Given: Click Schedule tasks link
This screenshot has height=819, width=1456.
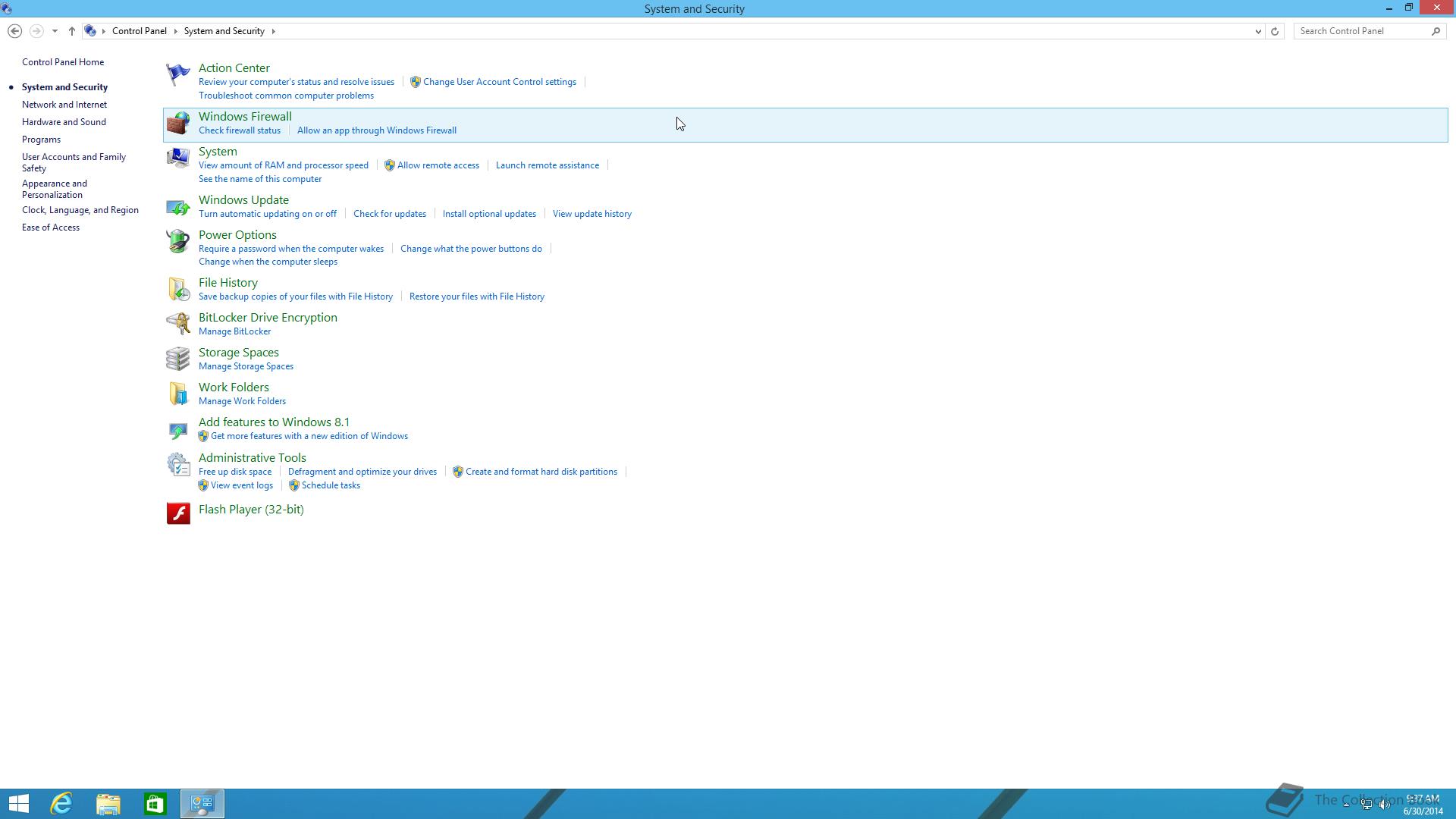Looking at the screenshot, I should [331, 485].
